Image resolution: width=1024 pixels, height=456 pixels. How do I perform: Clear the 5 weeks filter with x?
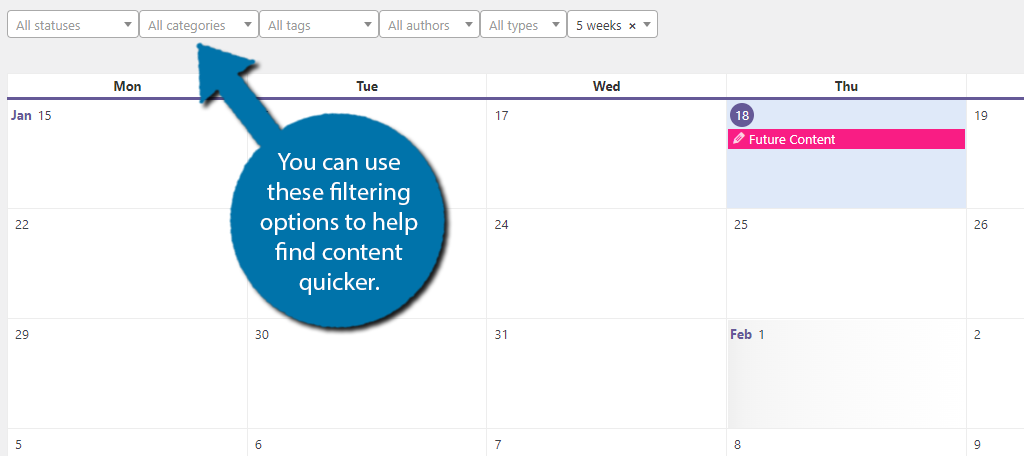(x=632, y=25)
